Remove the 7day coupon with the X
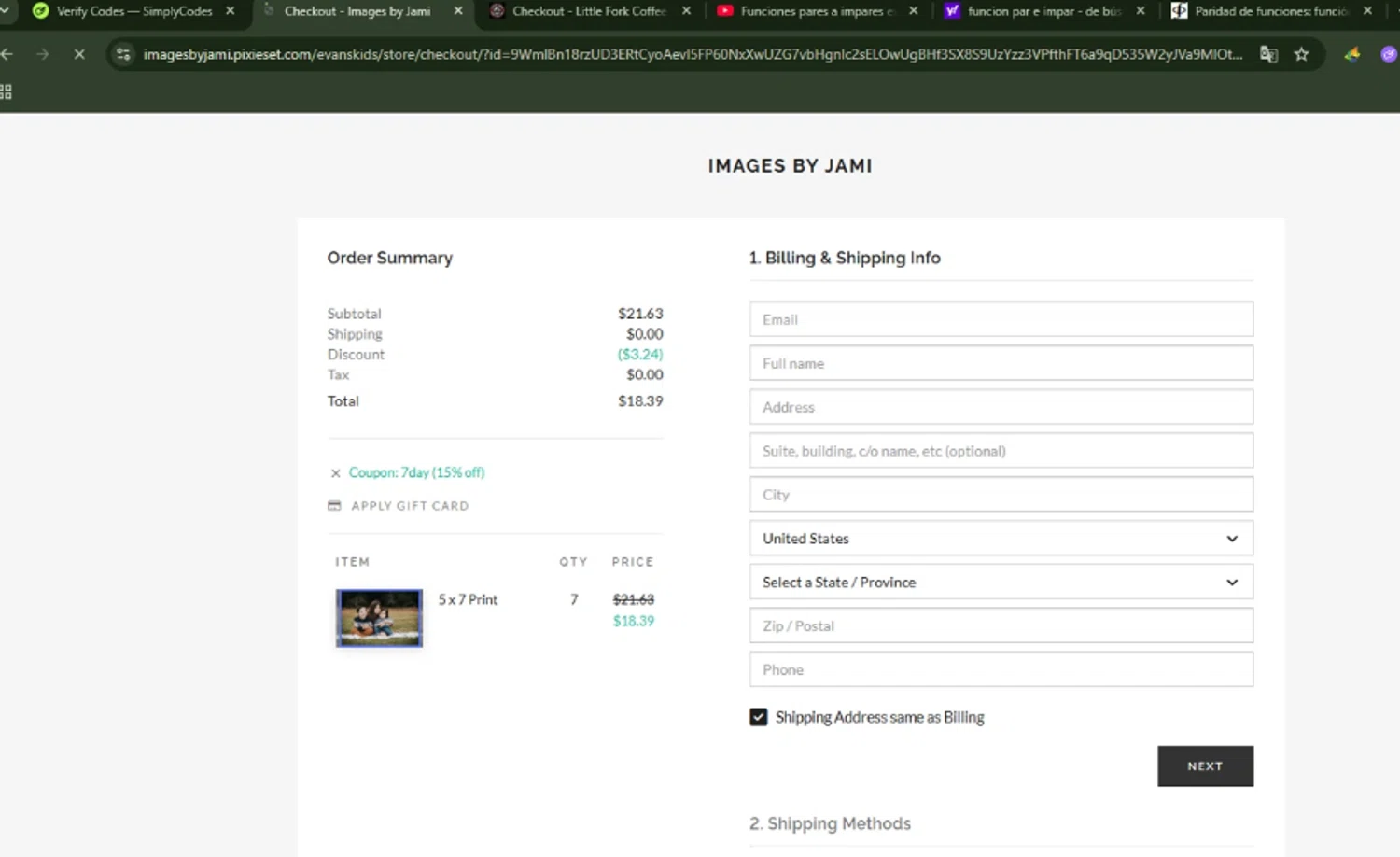This screenshot has width=1400, height=857. (336, 473)
